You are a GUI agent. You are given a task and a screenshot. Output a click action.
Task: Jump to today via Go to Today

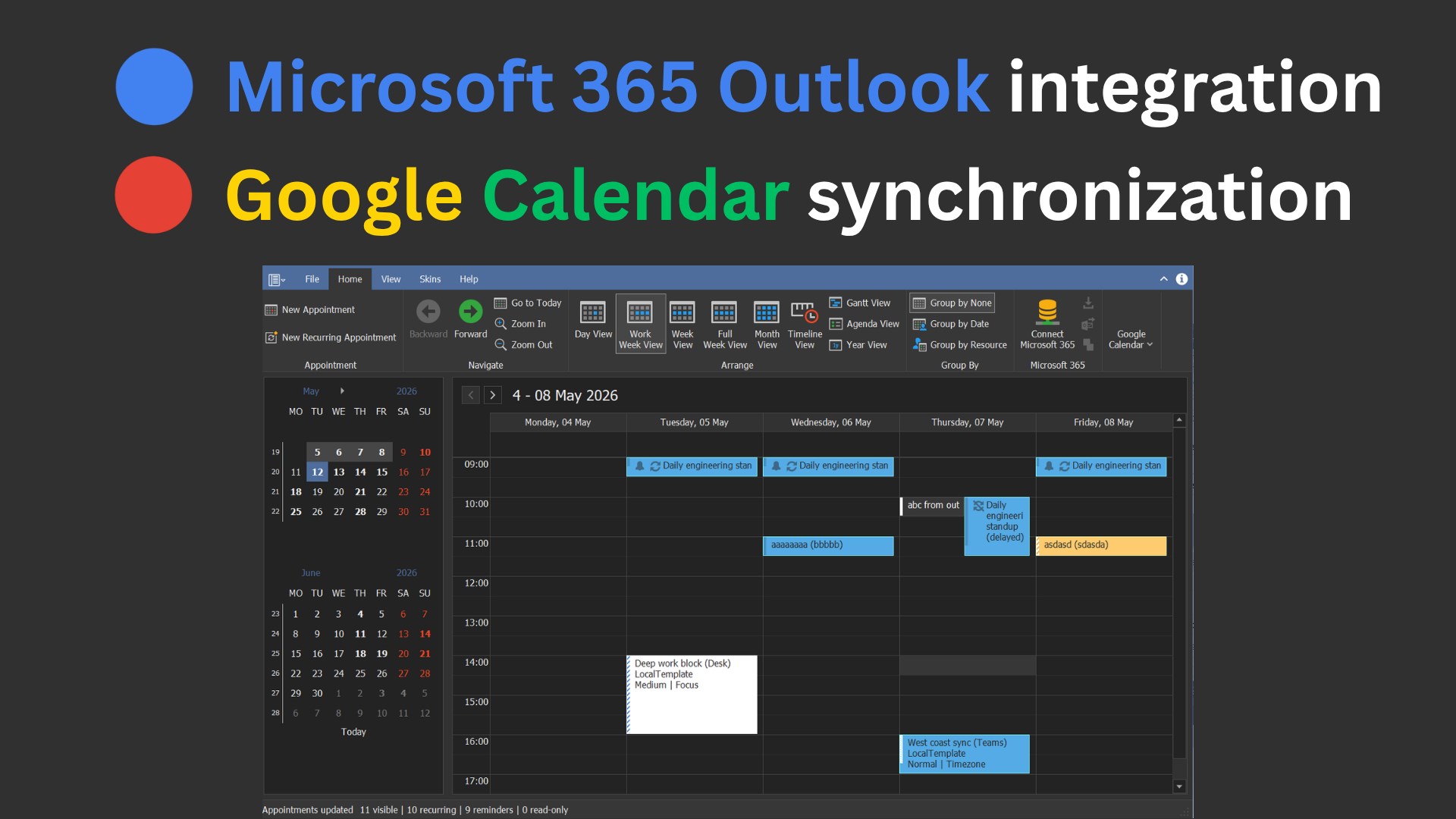point(528,303)
